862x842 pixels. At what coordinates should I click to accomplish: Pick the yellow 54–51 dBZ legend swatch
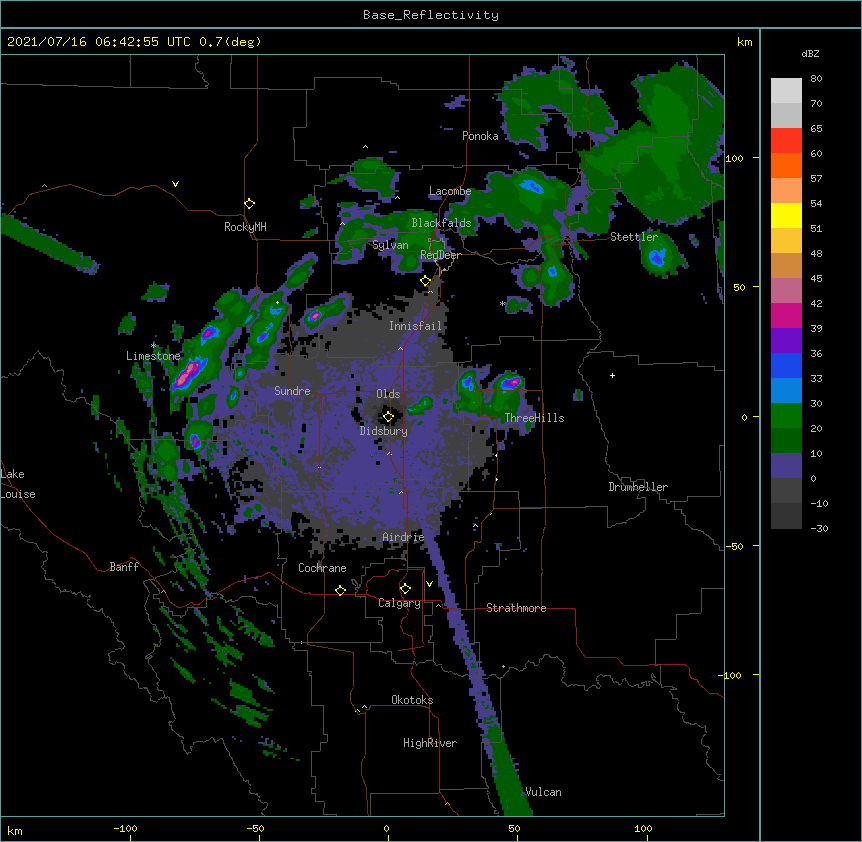[786, 215]
